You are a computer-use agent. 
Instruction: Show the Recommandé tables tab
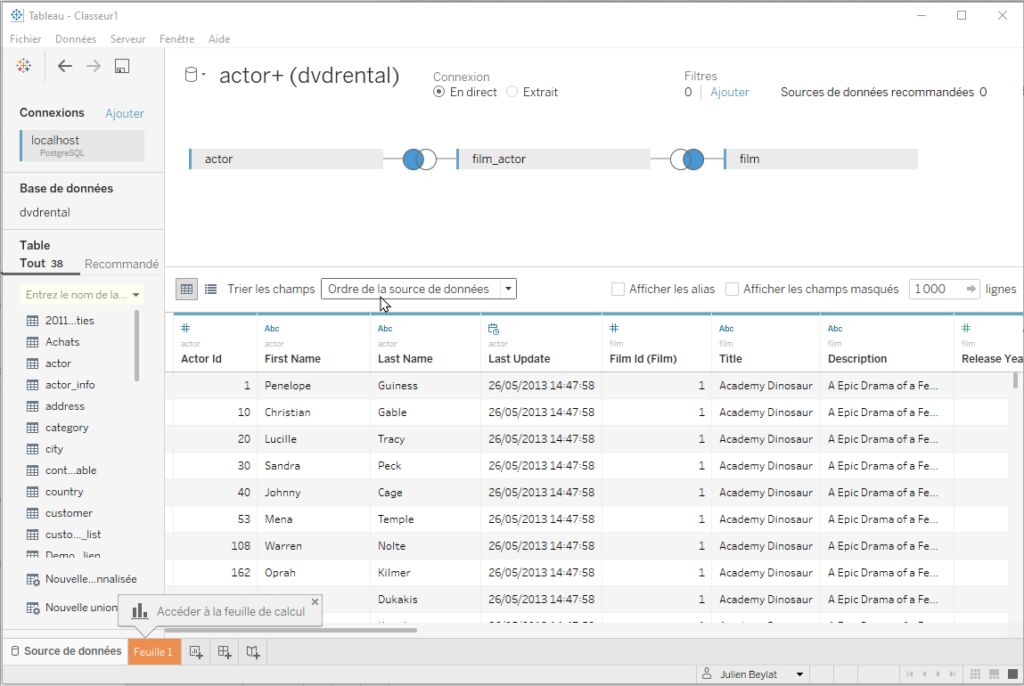121,264
